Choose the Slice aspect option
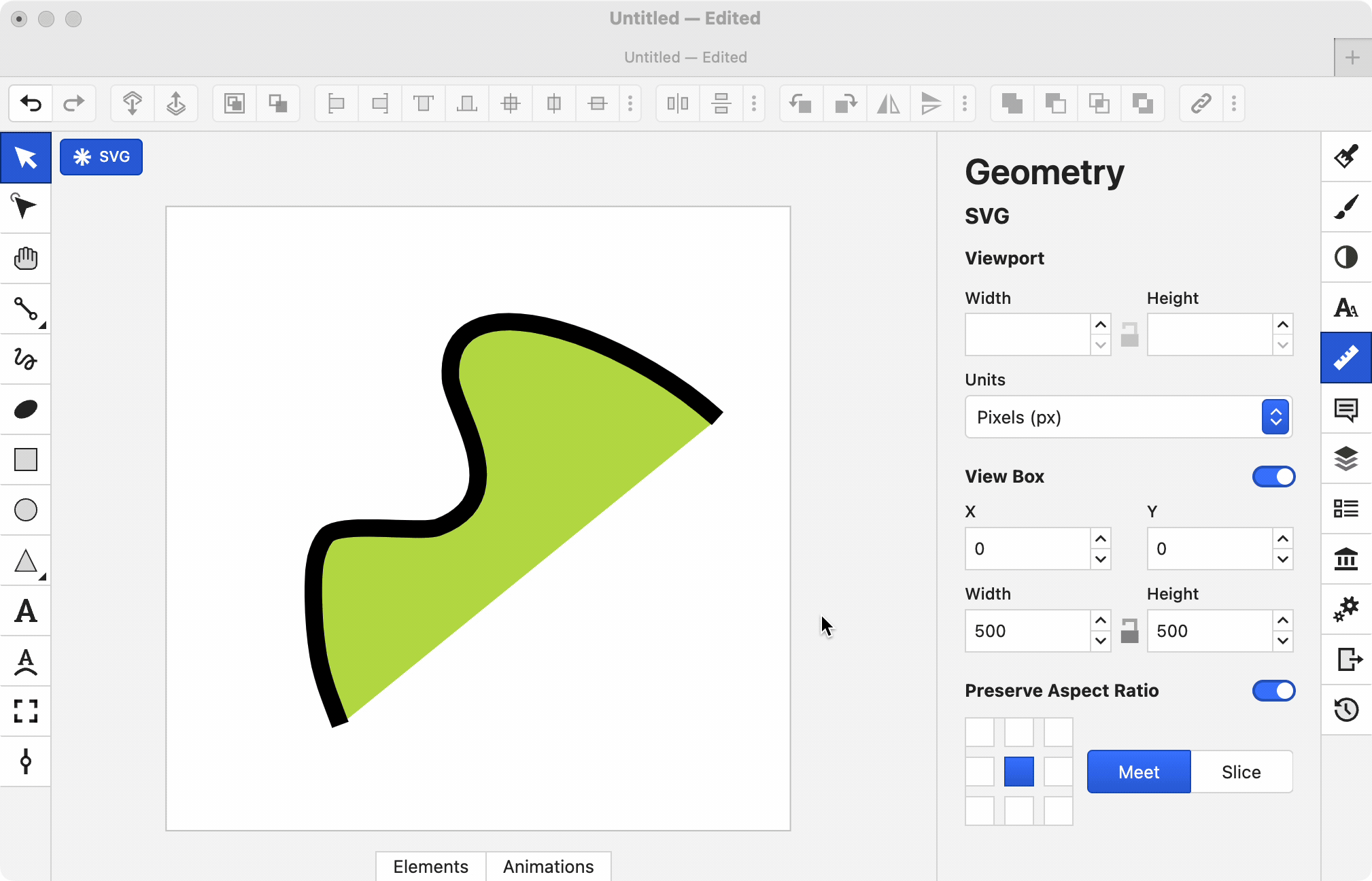This screenshot has height=881, width=1372. (x=1241, y=772)
